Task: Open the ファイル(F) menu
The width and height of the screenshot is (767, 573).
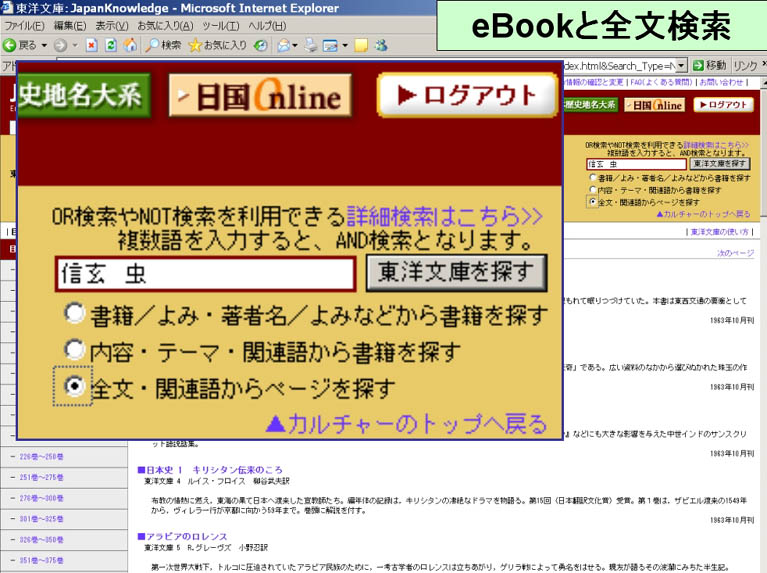Action: point(24,26)
